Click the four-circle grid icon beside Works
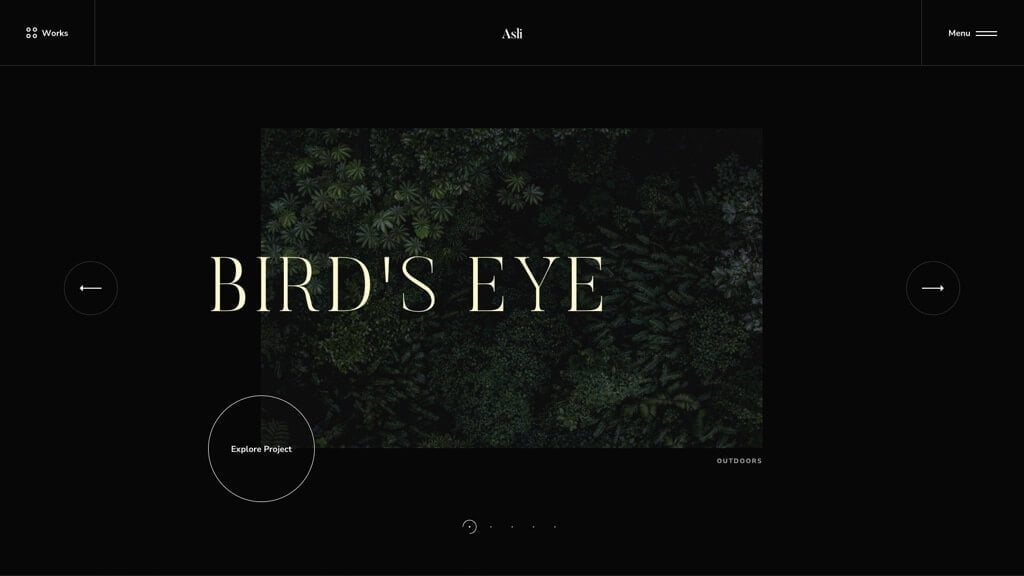Image resolution: width=1024 pixels, height=576 pixels. pos(31,33)
